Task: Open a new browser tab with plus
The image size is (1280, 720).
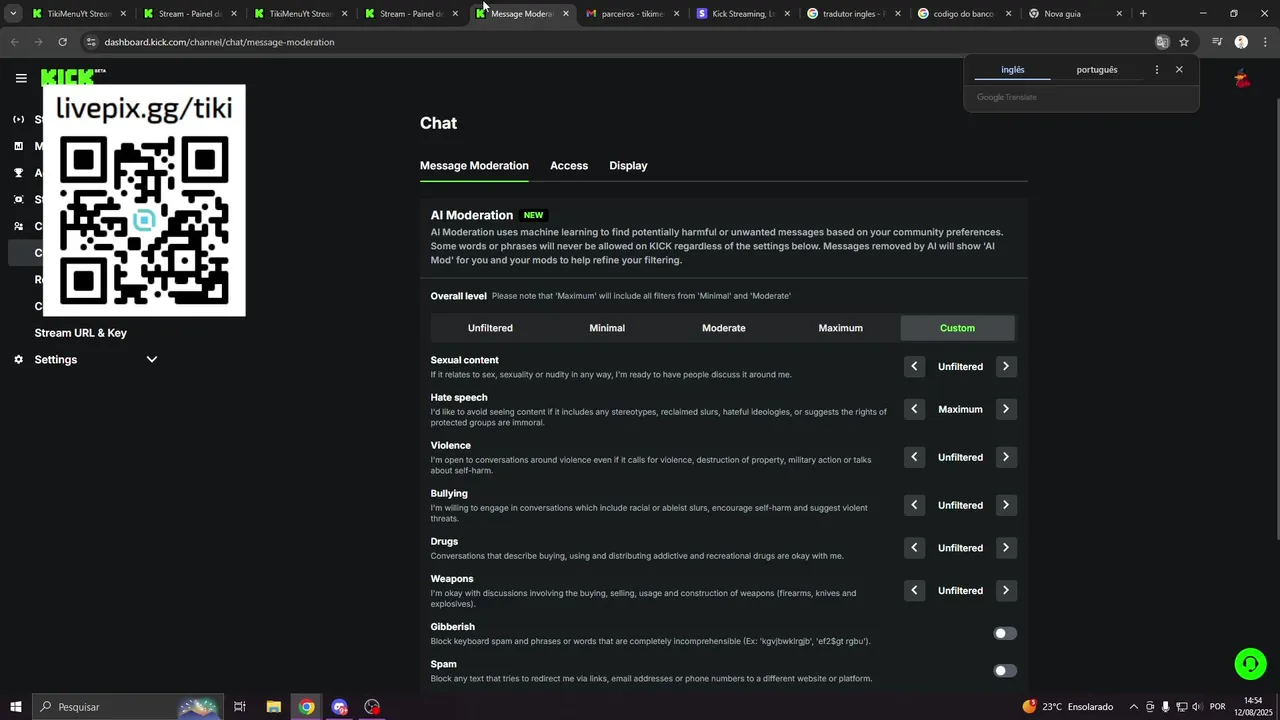Action: pos(1143,14)
